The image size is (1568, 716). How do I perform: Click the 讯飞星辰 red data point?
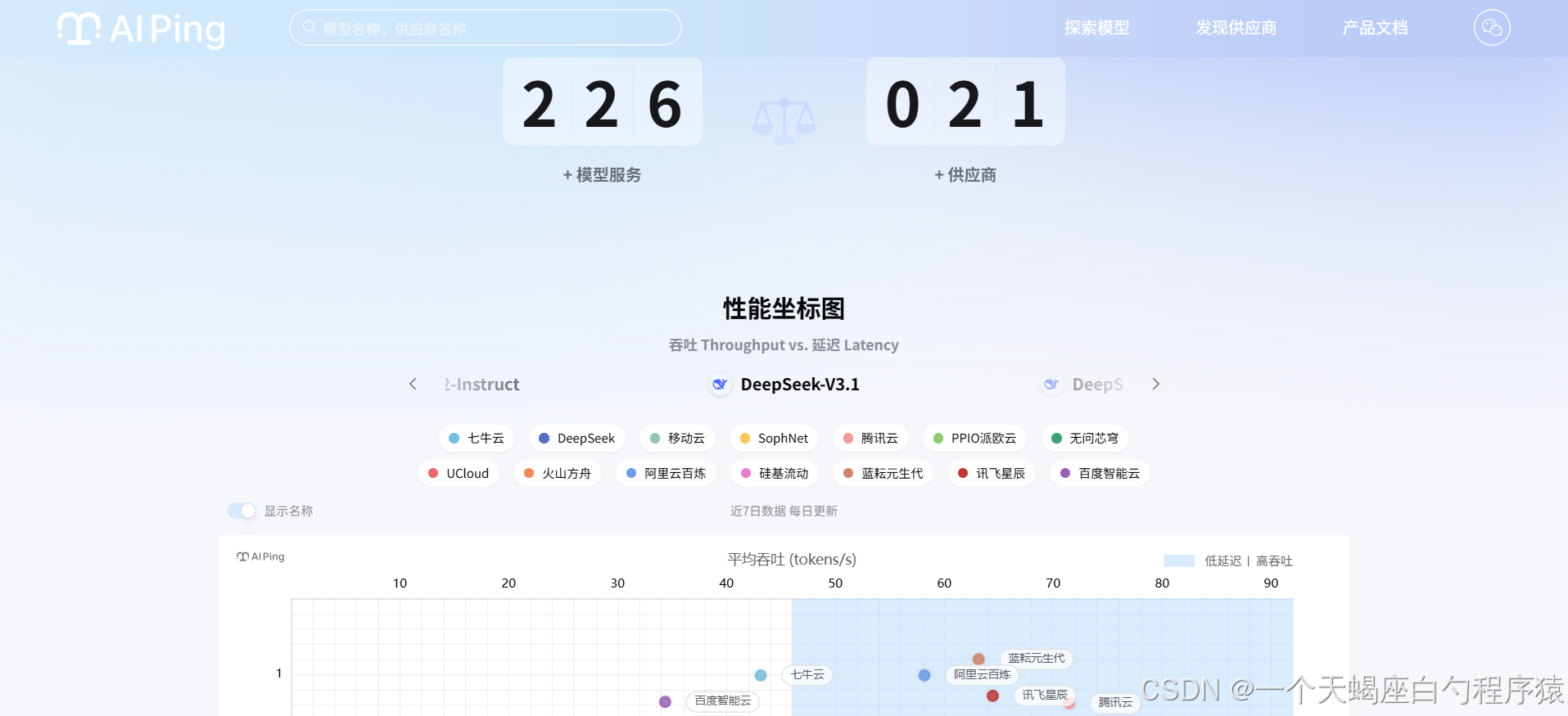tap(992, 696)
